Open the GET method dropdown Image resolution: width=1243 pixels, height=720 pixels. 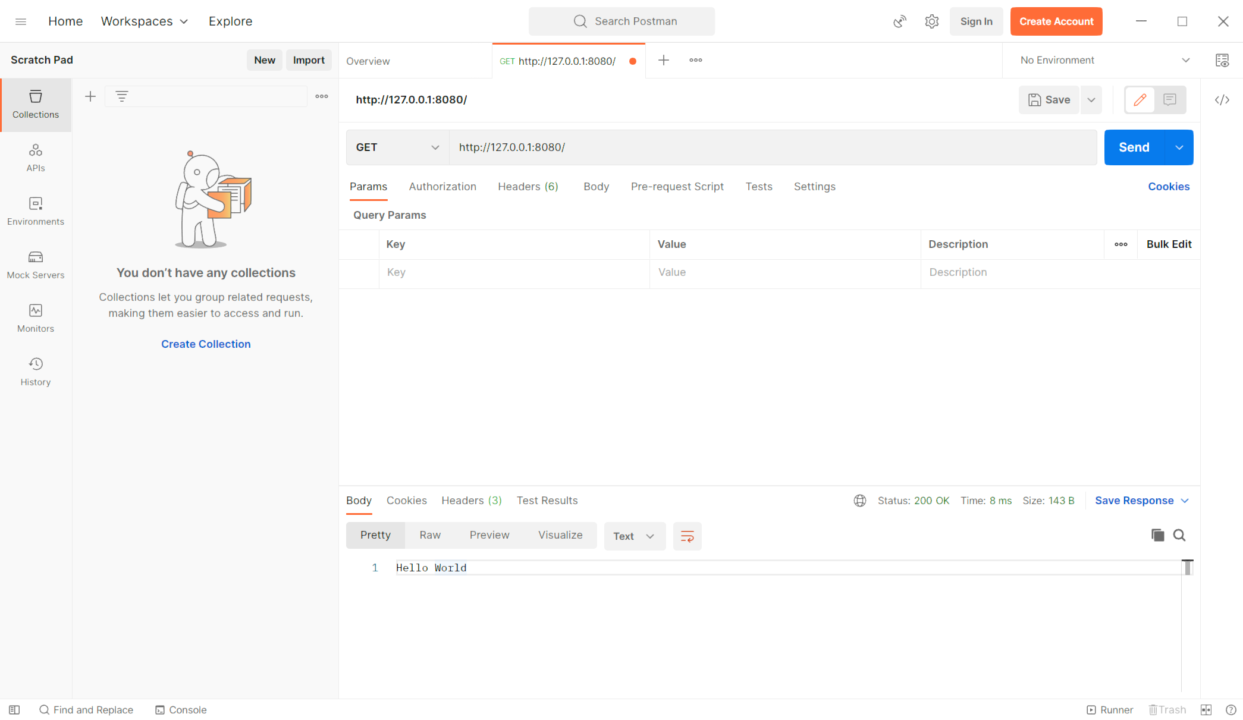click(x=397, y=147)
